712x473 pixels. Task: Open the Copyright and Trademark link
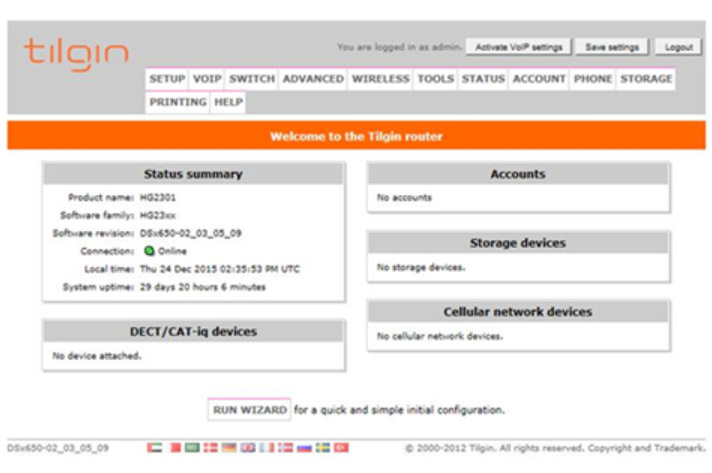pyautogui.click(x=647, y=448)
